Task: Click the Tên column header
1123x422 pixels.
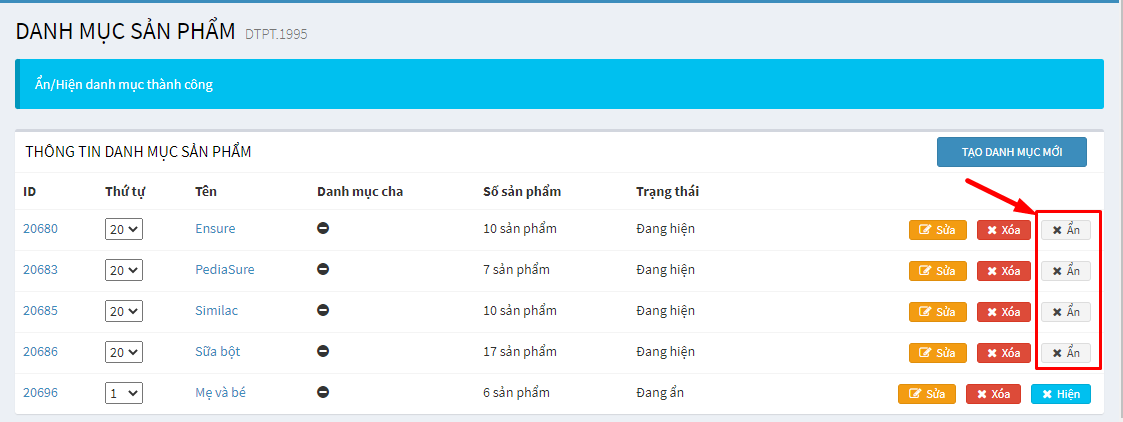Action: [206, 191]
